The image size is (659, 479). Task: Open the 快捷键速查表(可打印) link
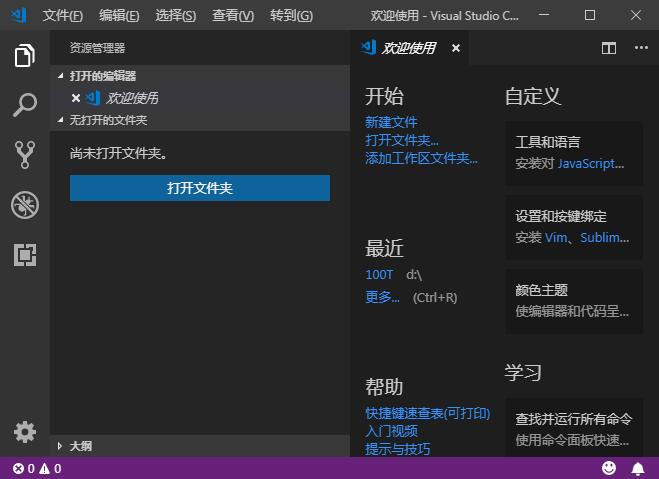(x=427, y=413)
